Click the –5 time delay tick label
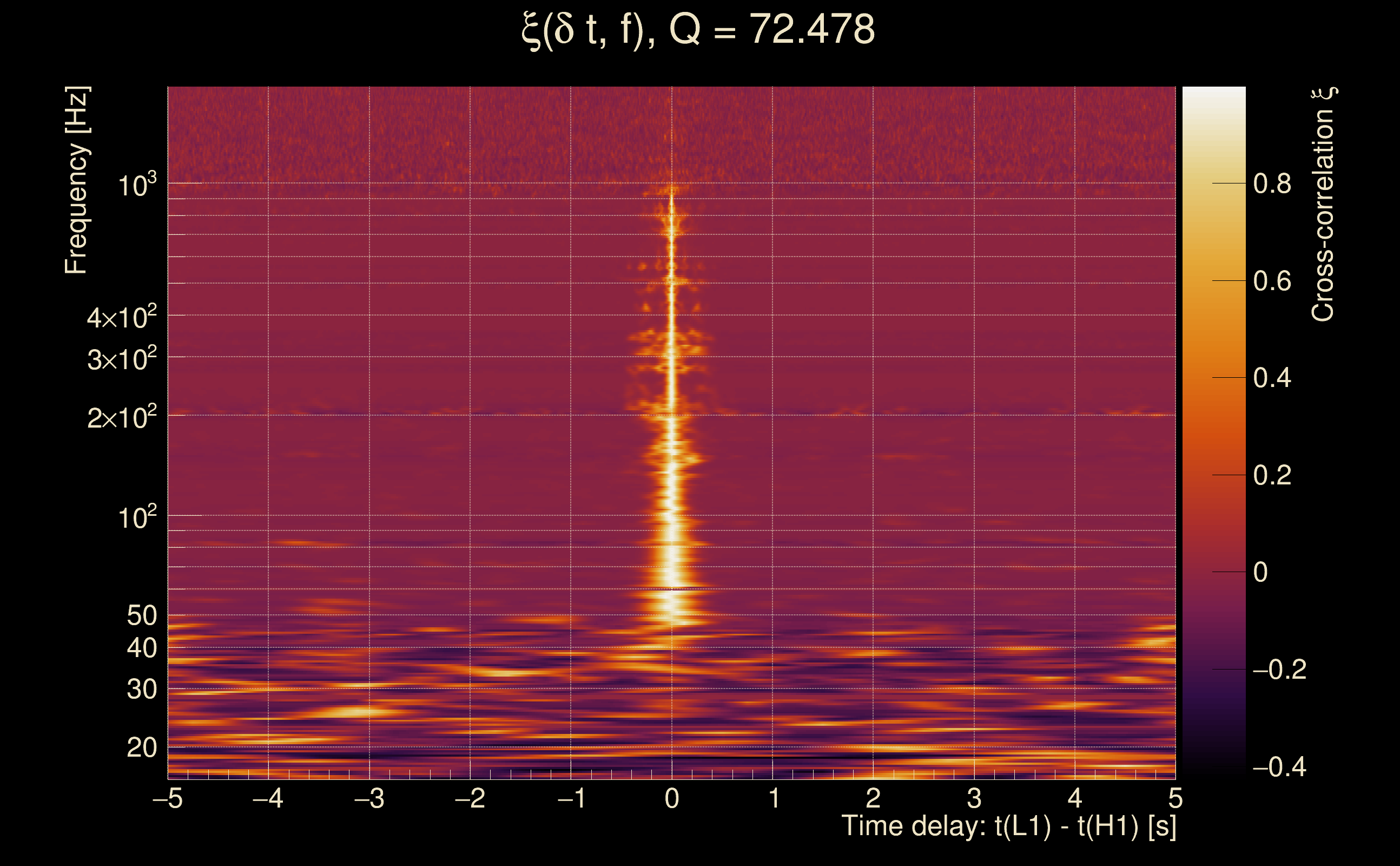The image size is (1400, 866). tap(168, 798)
